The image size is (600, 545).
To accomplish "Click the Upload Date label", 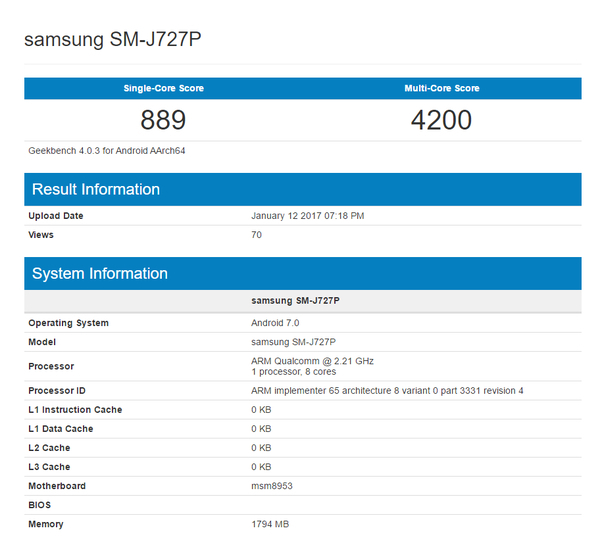I will [x=56, y=216].
